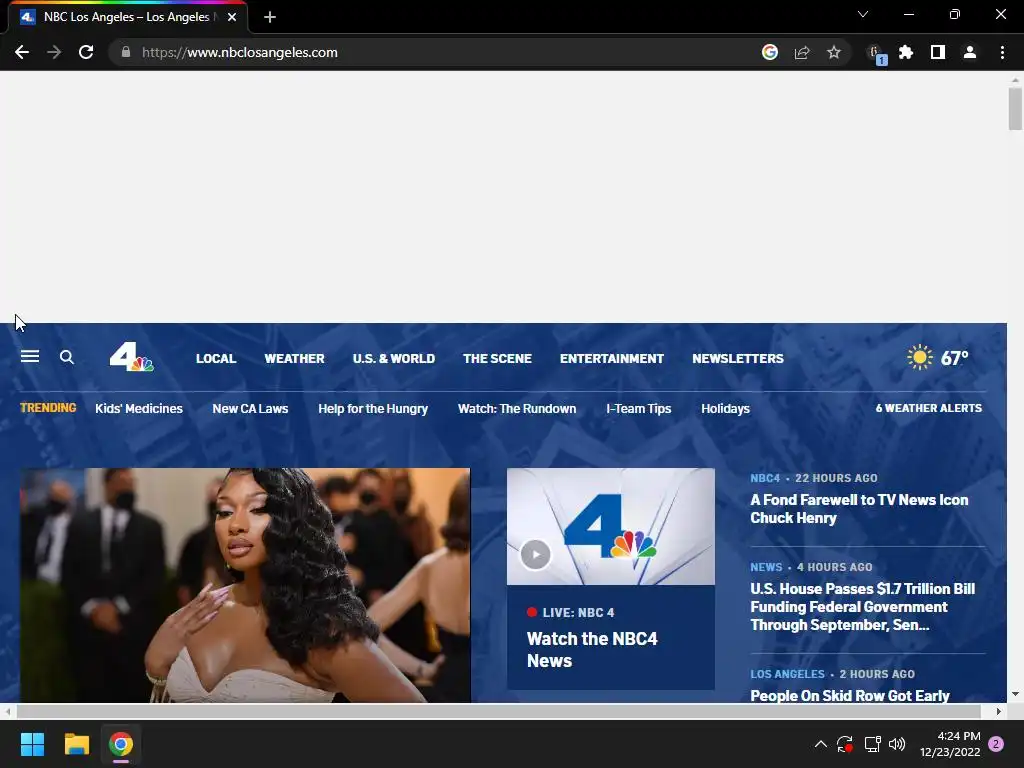1024x768 pixels.
Task: Reload the page
Action: (86, 52)
